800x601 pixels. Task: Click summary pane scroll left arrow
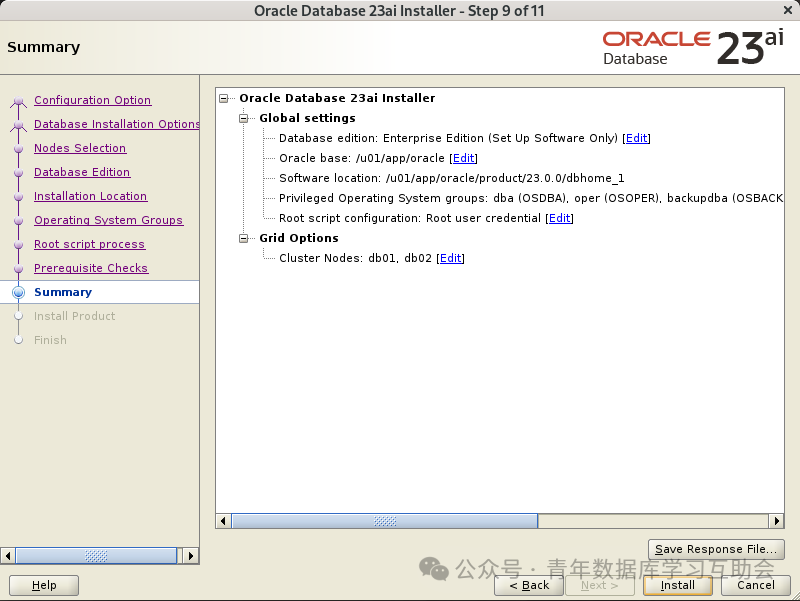(223, 521)
